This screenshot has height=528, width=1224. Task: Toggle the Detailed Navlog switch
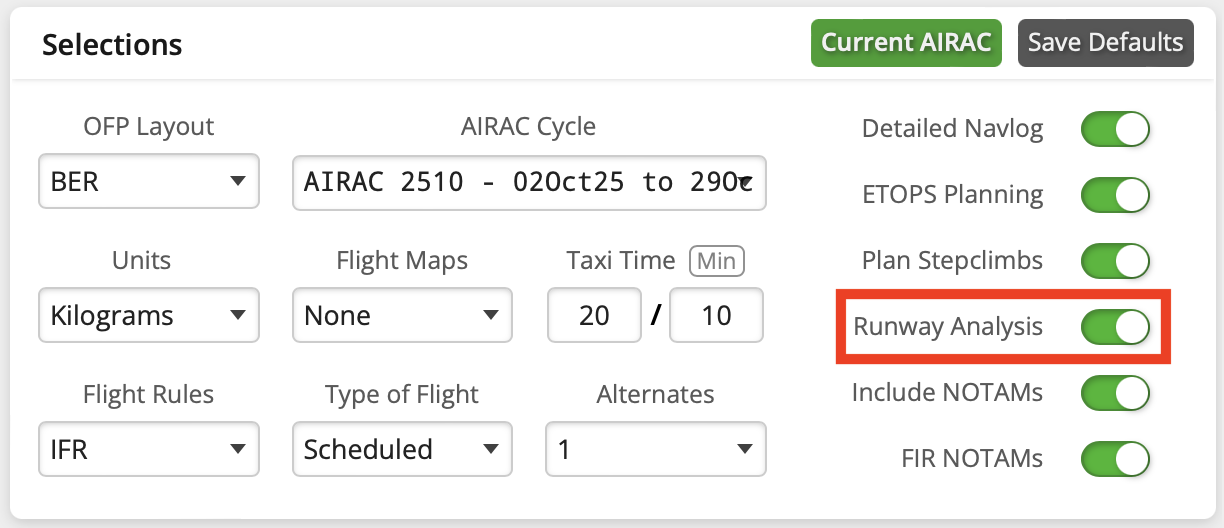(x=1115, y=129)
